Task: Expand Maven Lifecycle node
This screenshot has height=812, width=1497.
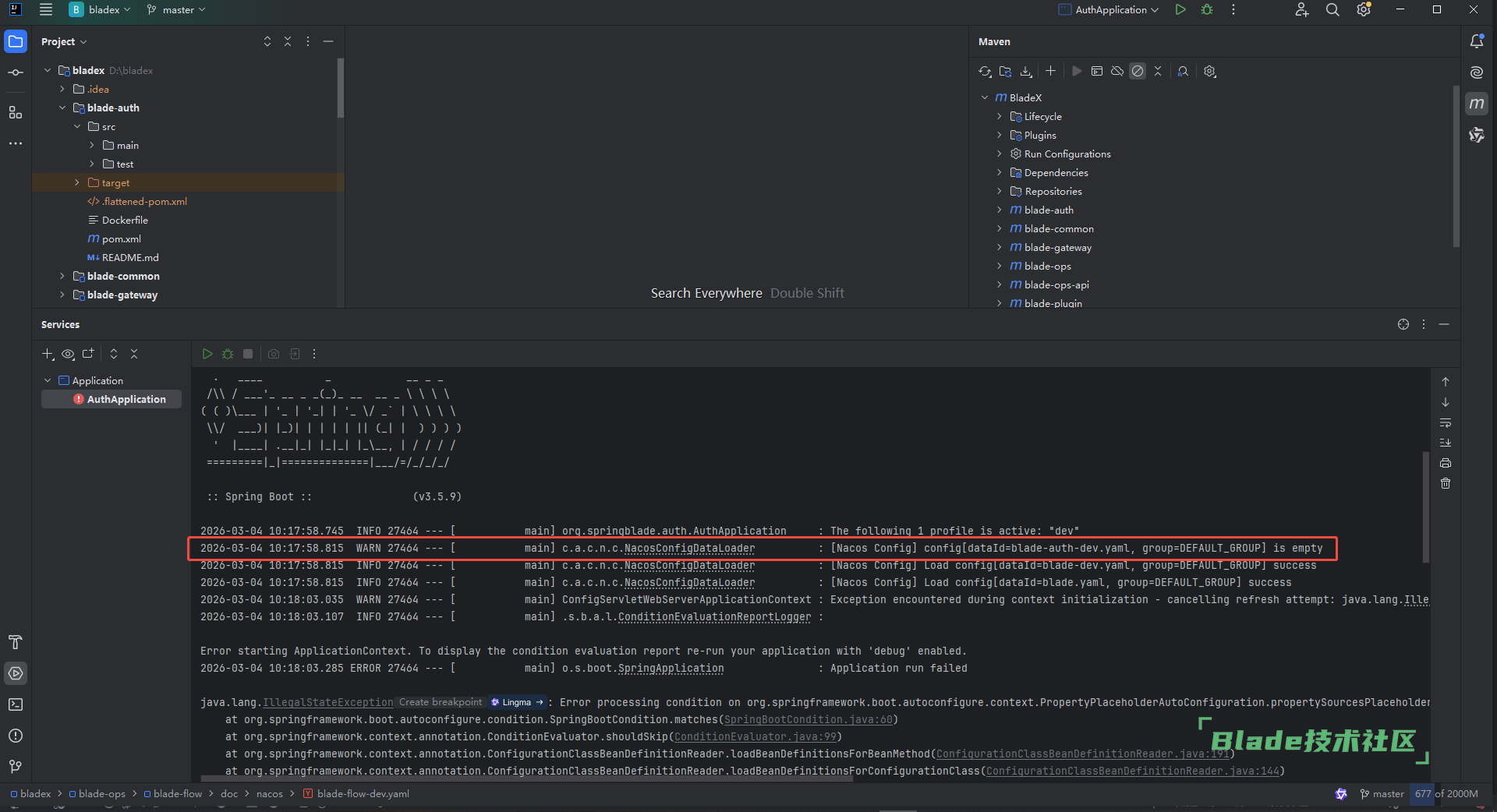Action: pos(1000,116)
